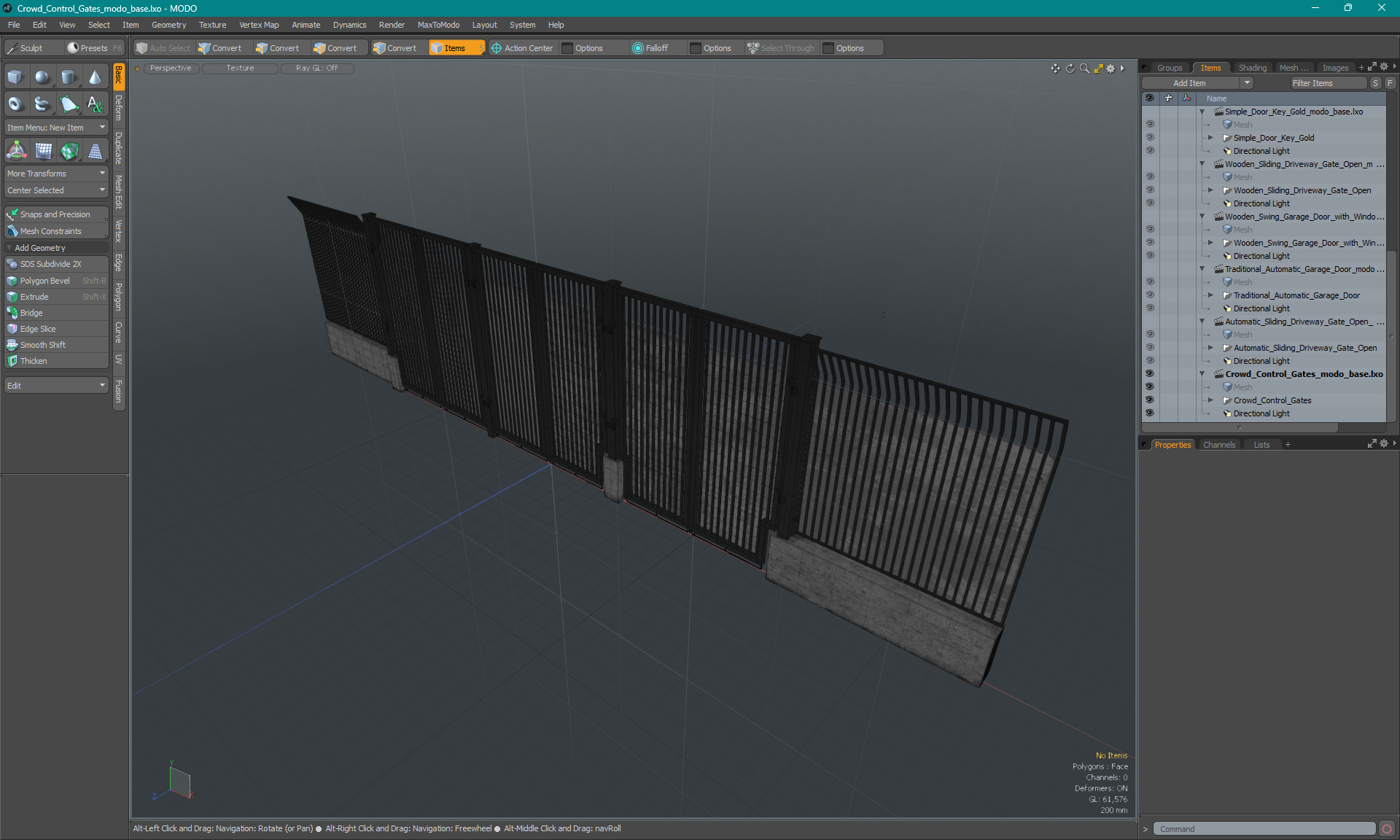Image resolution: width=1400 pixels, height=840 pixels.
Task: Open the Item Menu: New Item dropdown
Action: (x=56, y=128)
